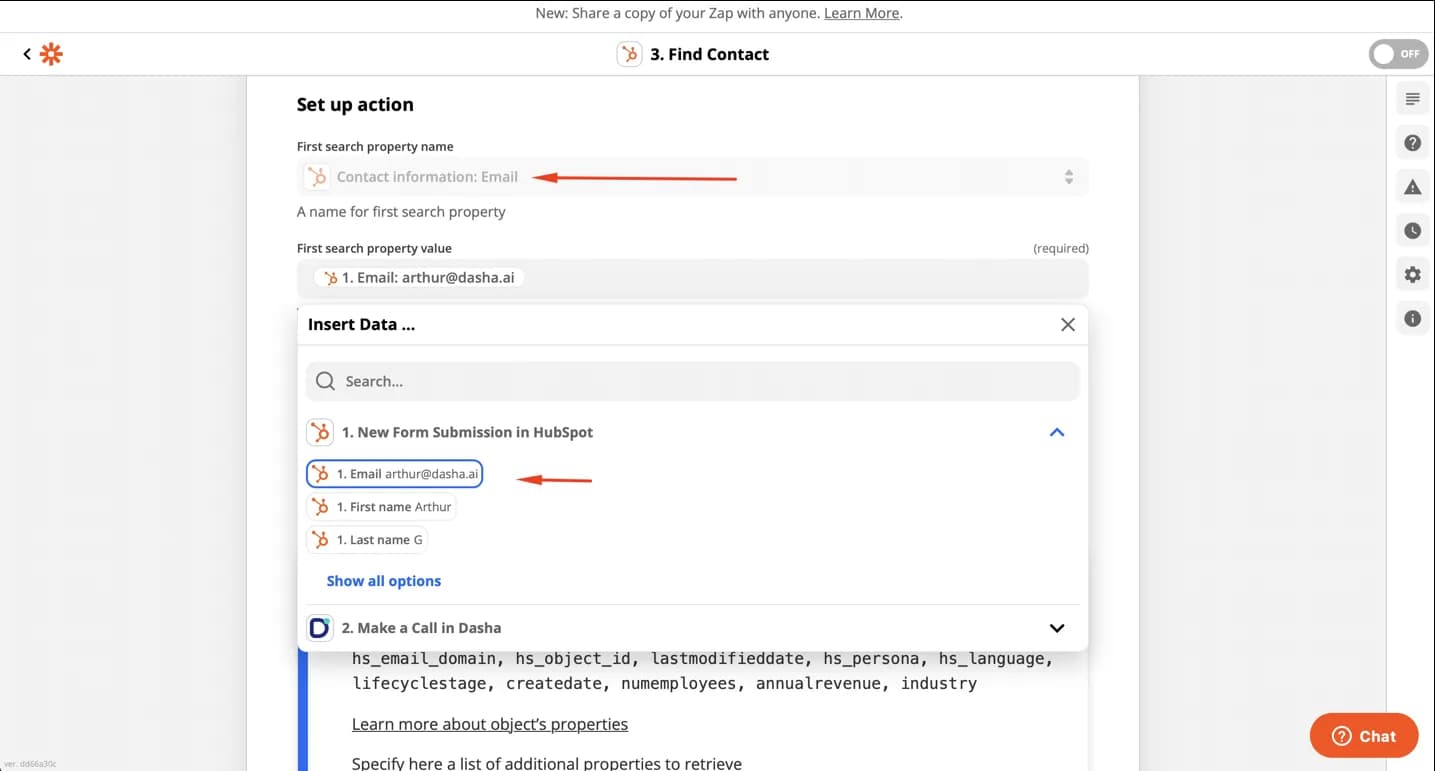1435x771 pixels.
Task: Click the 3. Find Contact step title
Action: coord(709,54)
